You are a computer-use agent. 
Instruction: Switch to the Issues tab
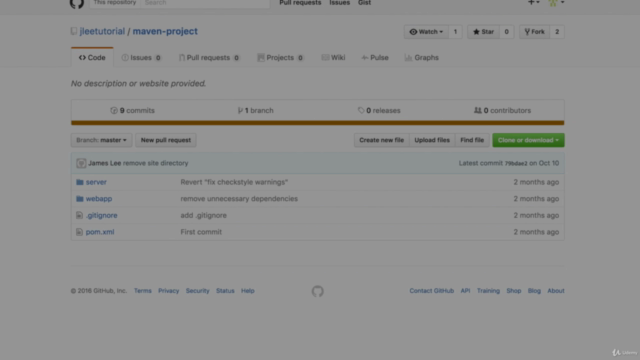pos(141,58)
